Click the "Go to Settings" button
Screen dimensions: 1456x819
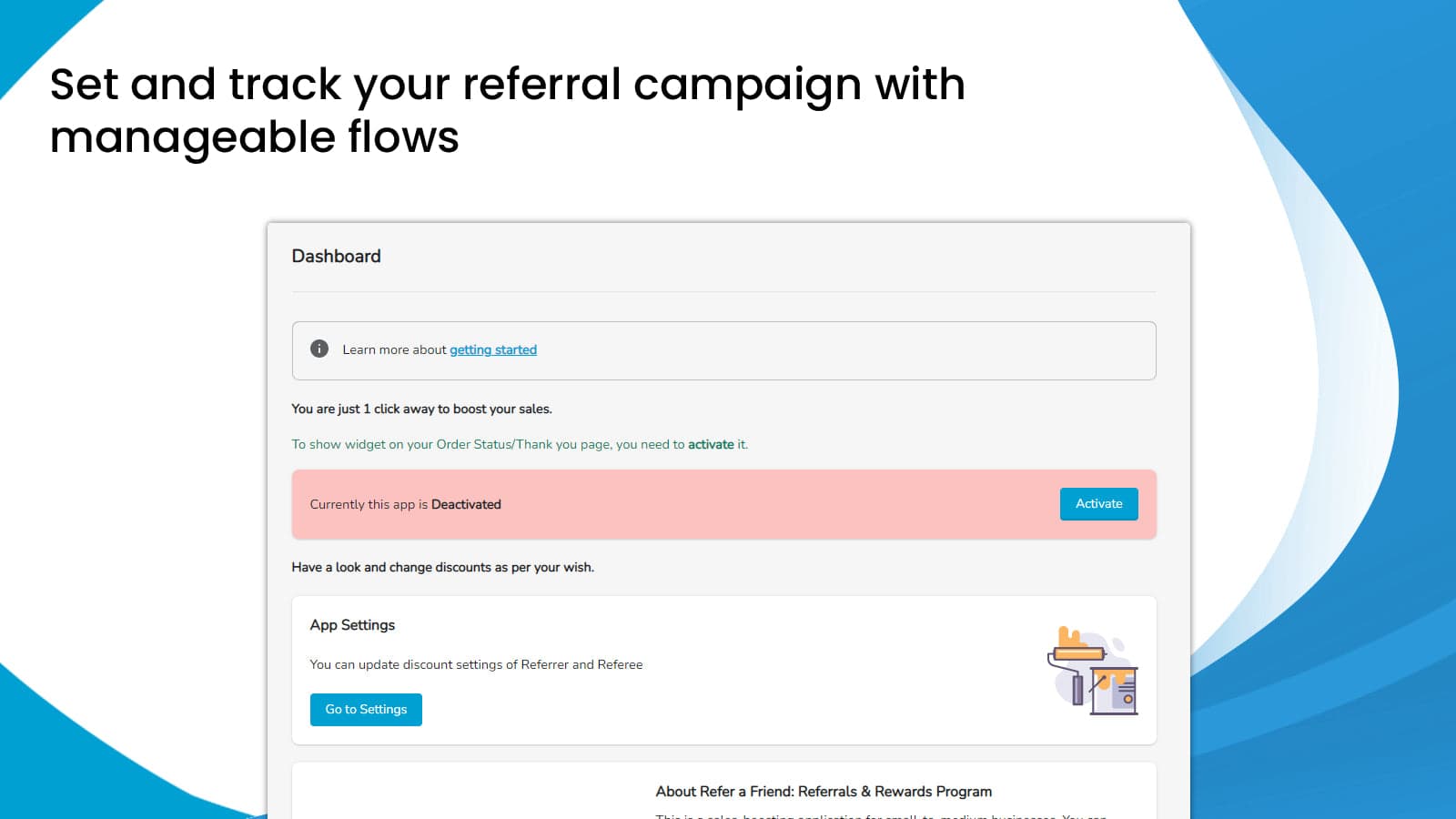[366, 709]
